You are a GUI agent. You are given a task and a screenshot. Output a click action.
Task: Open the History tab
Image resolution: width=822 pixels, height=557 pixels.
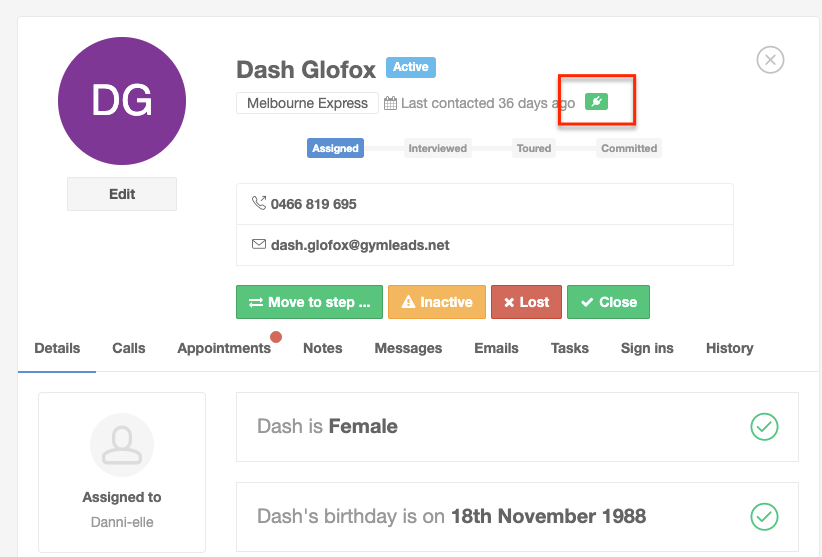pyautogui.click(x=730, y=348)
